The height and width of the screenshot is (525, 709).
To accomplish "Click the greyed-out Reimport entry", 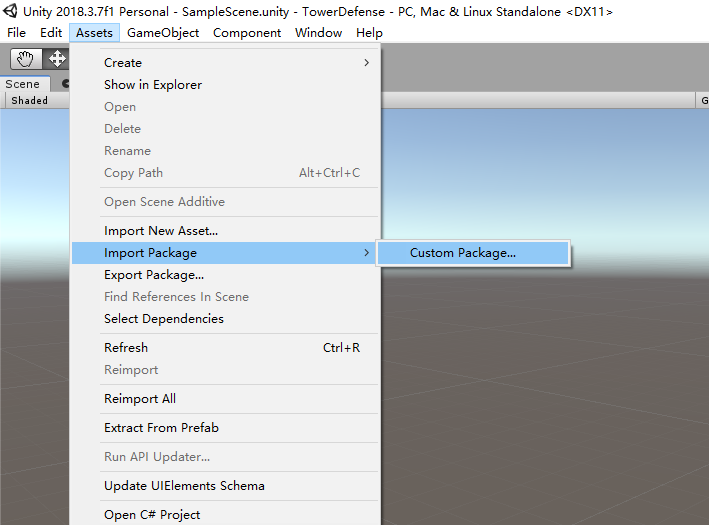I will 225,370.
